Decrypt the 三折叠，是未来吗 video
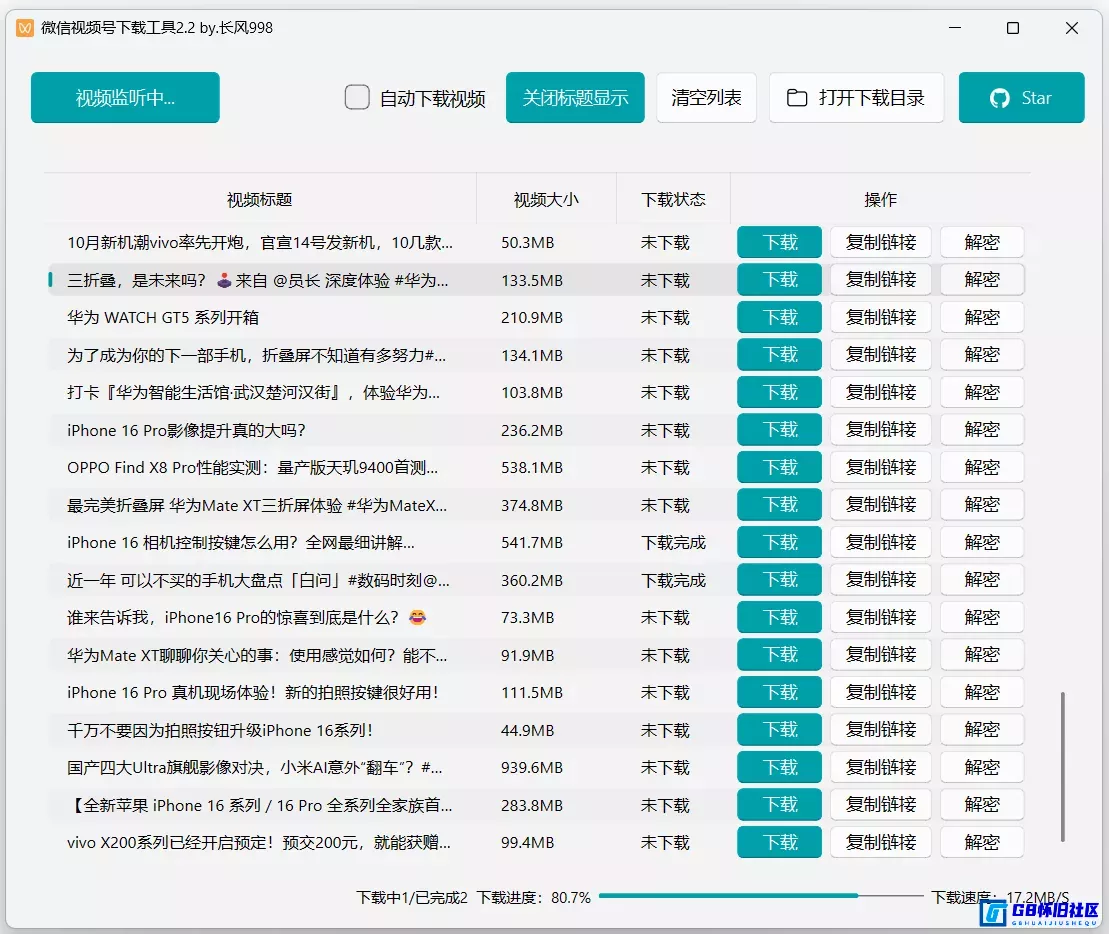The image size is (1109, 934). point(981,279)
